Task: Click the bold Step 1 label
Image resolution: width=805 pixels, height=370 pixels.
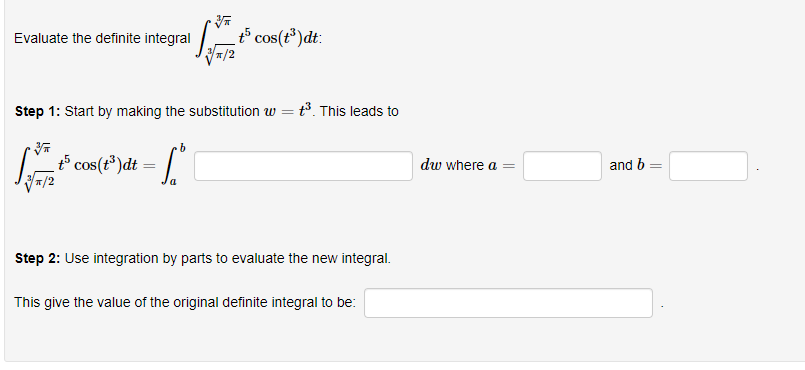Action: coord(37,111)
